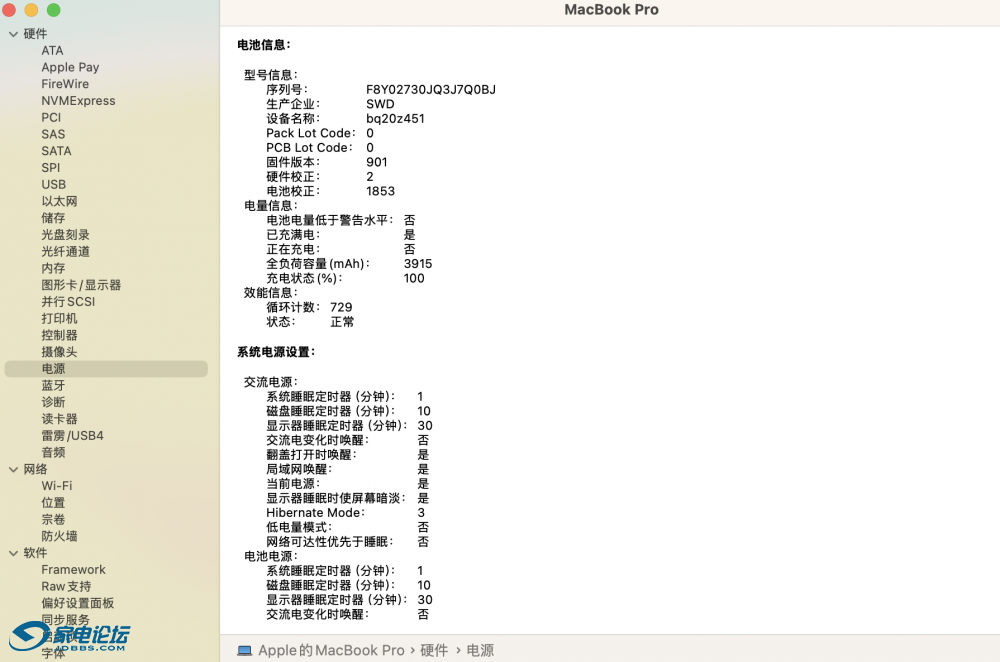Open 音频 sidebar entry
Image resolution: width=1000 pixels, height=662 pixels.
pos(53,452)
